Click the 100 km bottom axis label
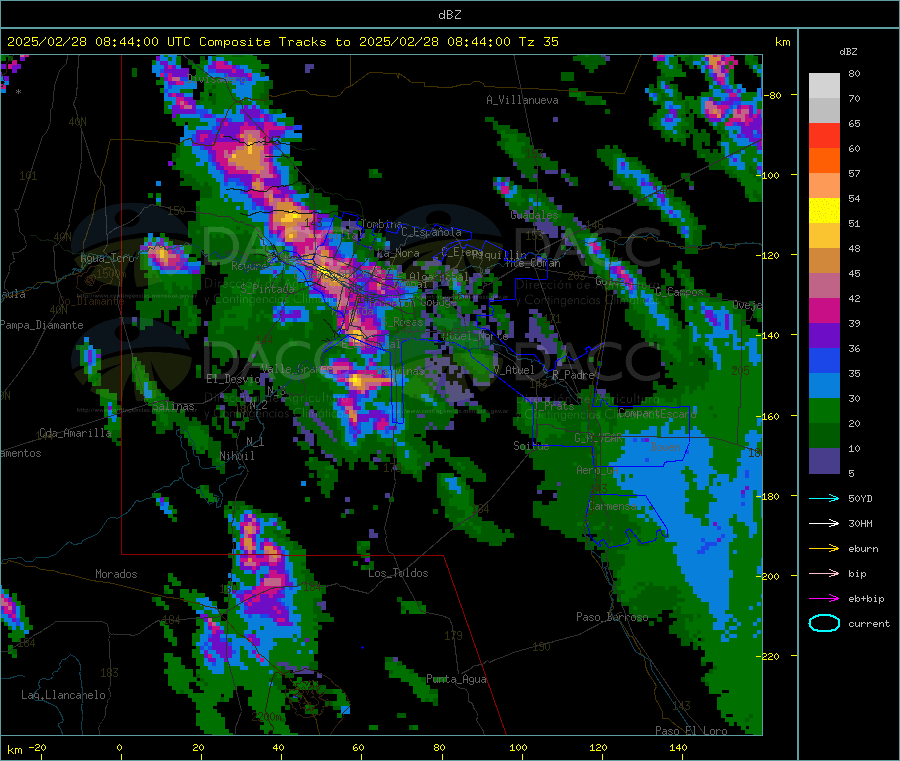This screenshot has width=900, height=761. [x=518, y=747]
